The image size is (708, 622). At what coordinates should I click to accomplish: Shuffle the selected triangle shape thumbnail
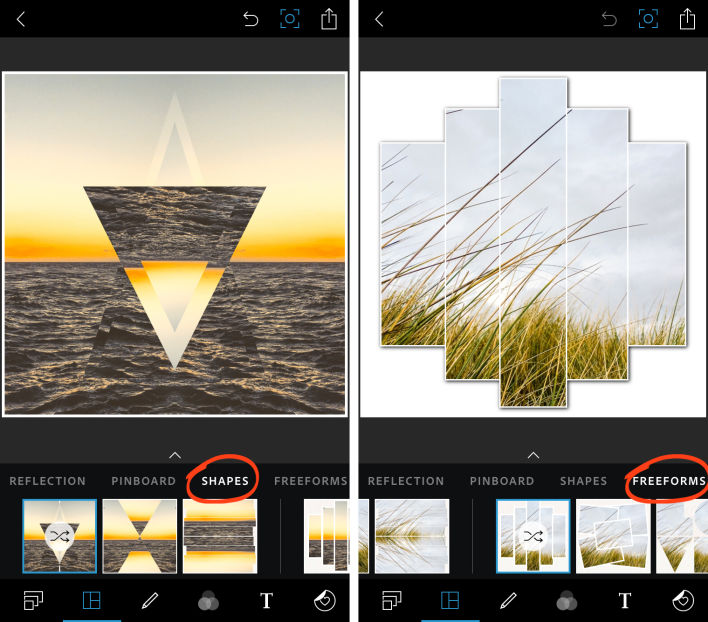coord(60,536)
